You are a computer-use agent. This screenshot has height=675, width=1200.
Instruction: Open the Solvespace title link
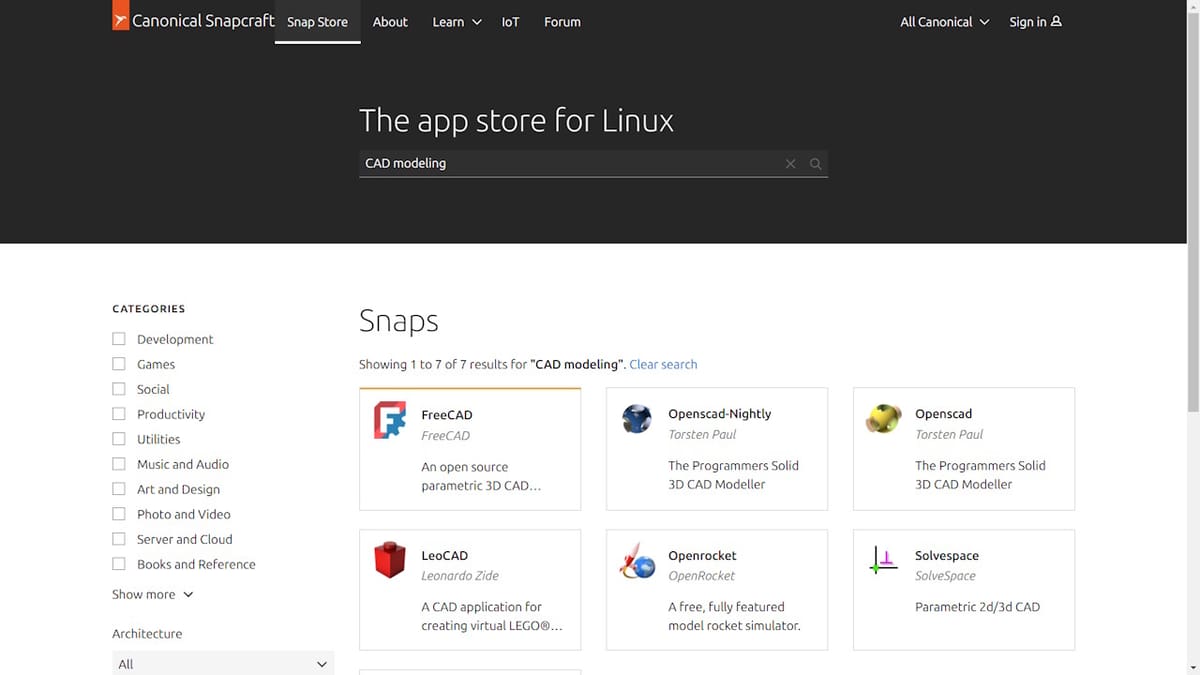click(947, 555)
